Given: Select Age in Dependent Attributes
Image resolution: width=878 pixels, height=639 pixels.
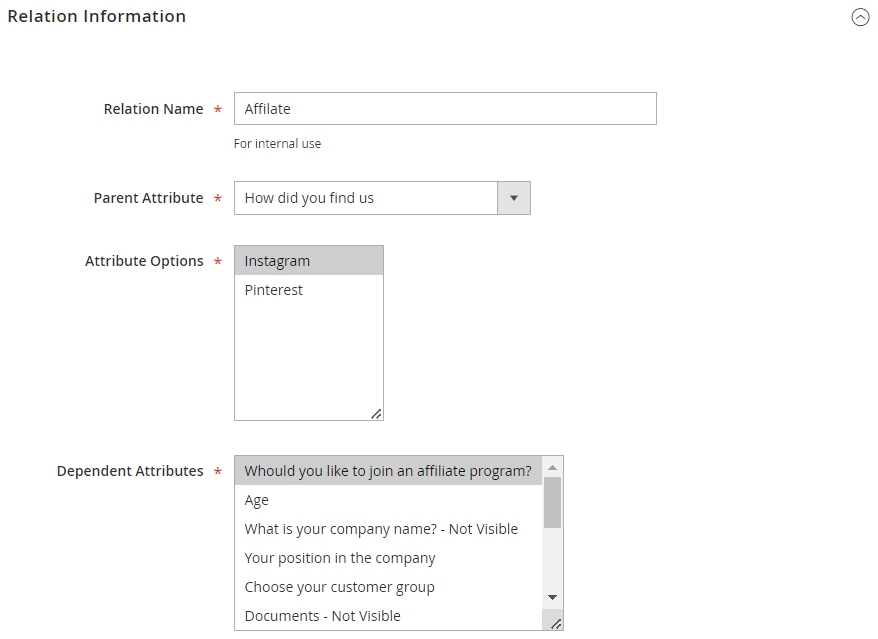Looking at the screenshot, I should pos(388,500).
